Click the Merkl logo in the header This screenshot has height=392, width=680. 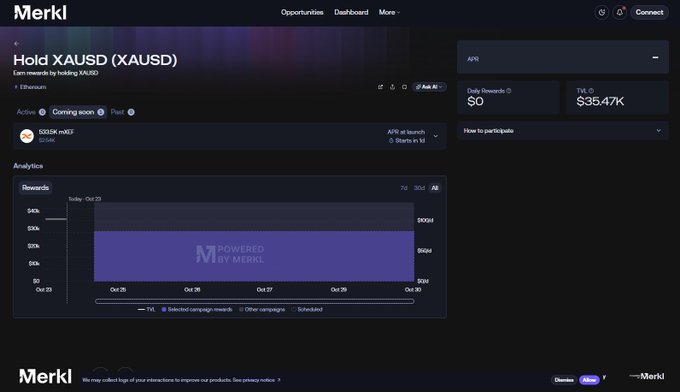coord(40,13)
